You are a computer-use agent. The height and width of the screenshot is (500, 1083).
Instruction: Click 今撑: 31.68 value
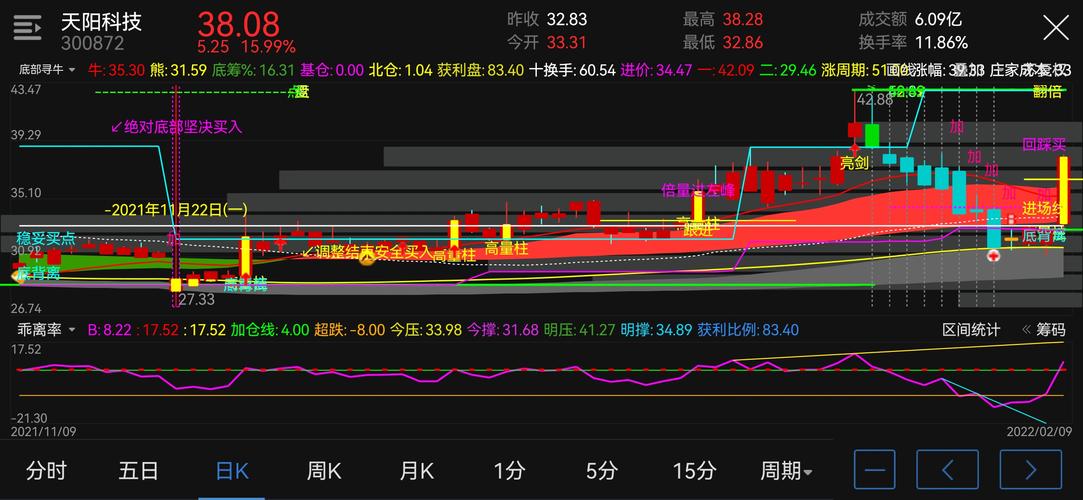click(x=503, y=330)
